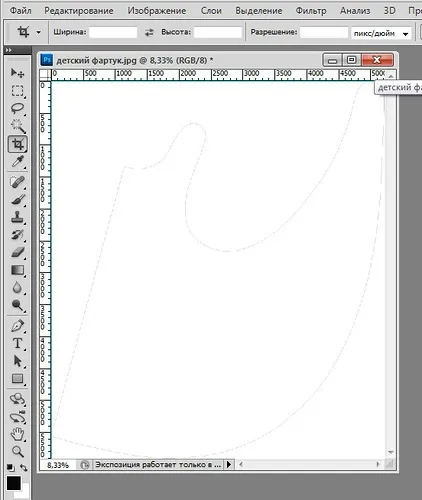Screen dimensions: 422x500
Task: Expand the status bar info menu arrow
Action: pyautogui.click(x=229, y=464)
